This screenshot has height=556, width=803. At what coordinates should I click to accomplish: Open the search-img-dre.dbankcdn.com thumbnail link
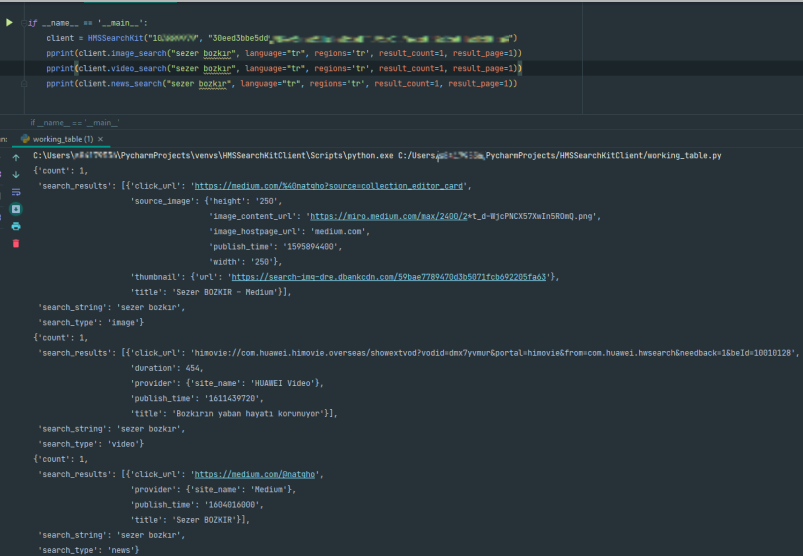[x=389, y=277]
